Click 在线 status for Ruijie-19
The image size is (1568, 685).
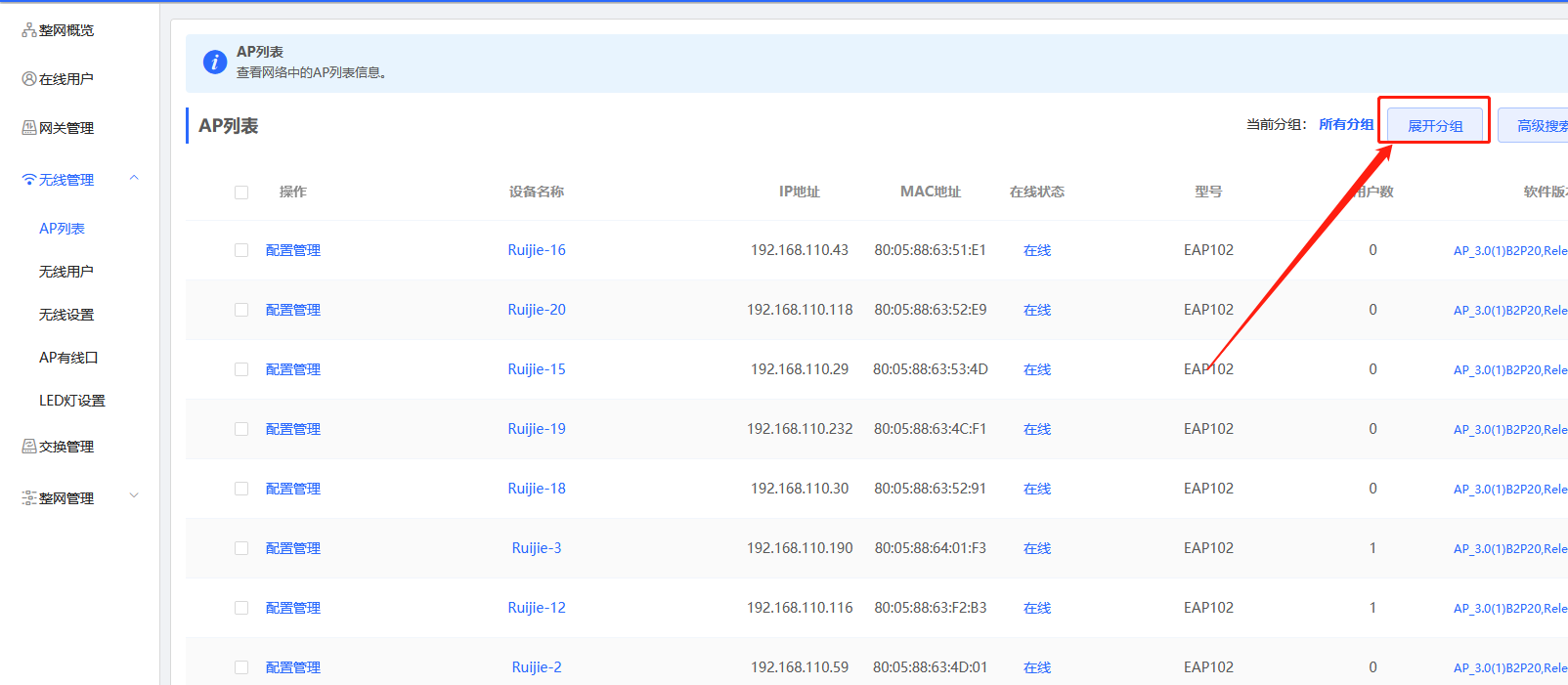coord(1037,429)
